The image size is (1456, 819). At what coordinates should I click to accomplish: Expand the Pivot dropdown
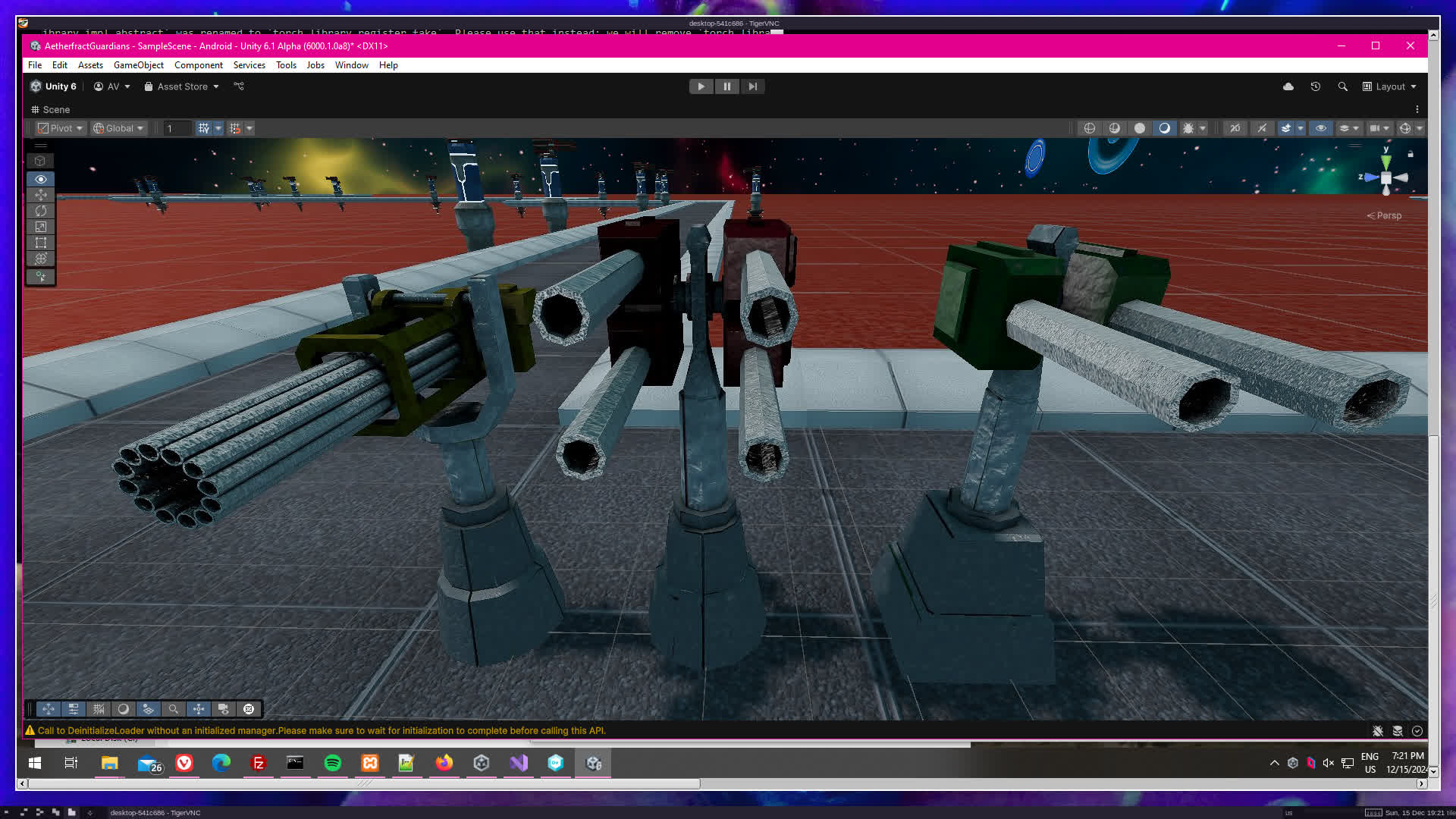(61, 128)
